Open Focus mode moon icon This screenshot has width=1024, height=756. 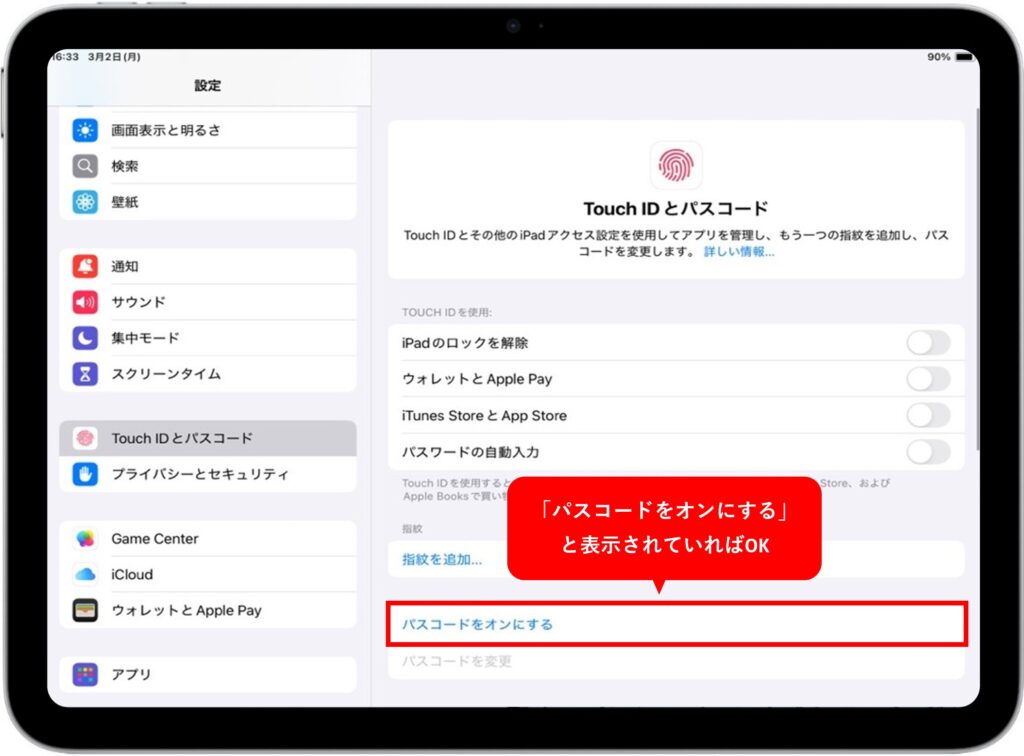pos(85,338)
